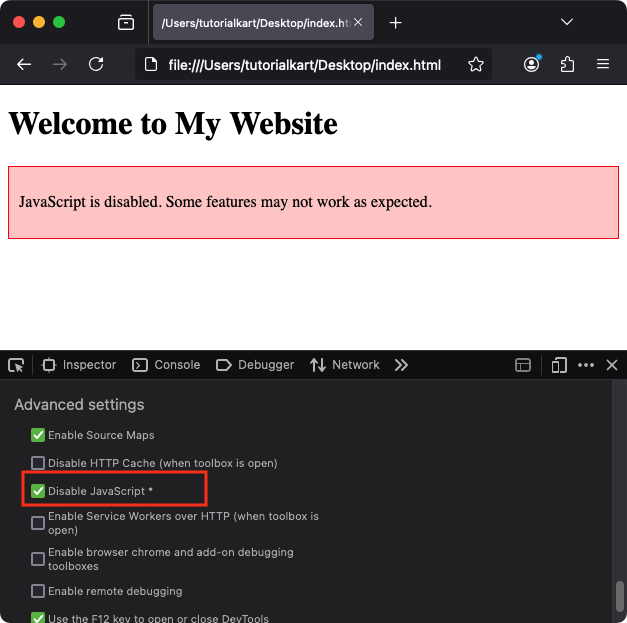Click the DevTools dock layout icon

pos(523,365)
